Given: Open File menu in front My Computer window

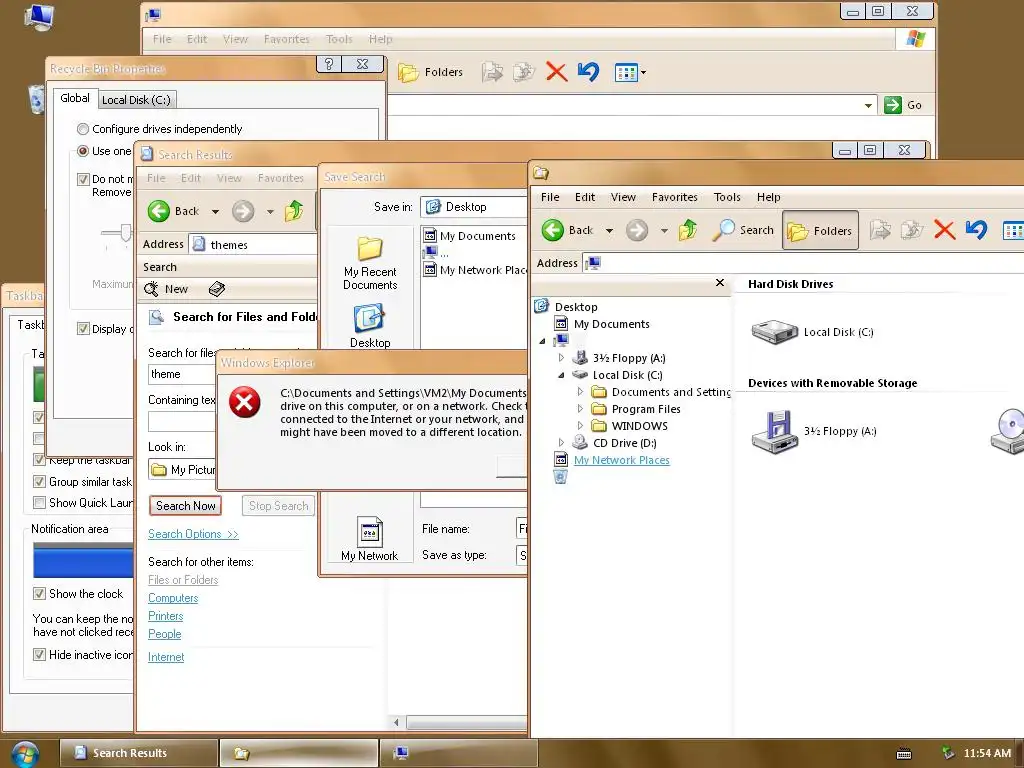Looking at the screenshot, I should coord(550,197).
